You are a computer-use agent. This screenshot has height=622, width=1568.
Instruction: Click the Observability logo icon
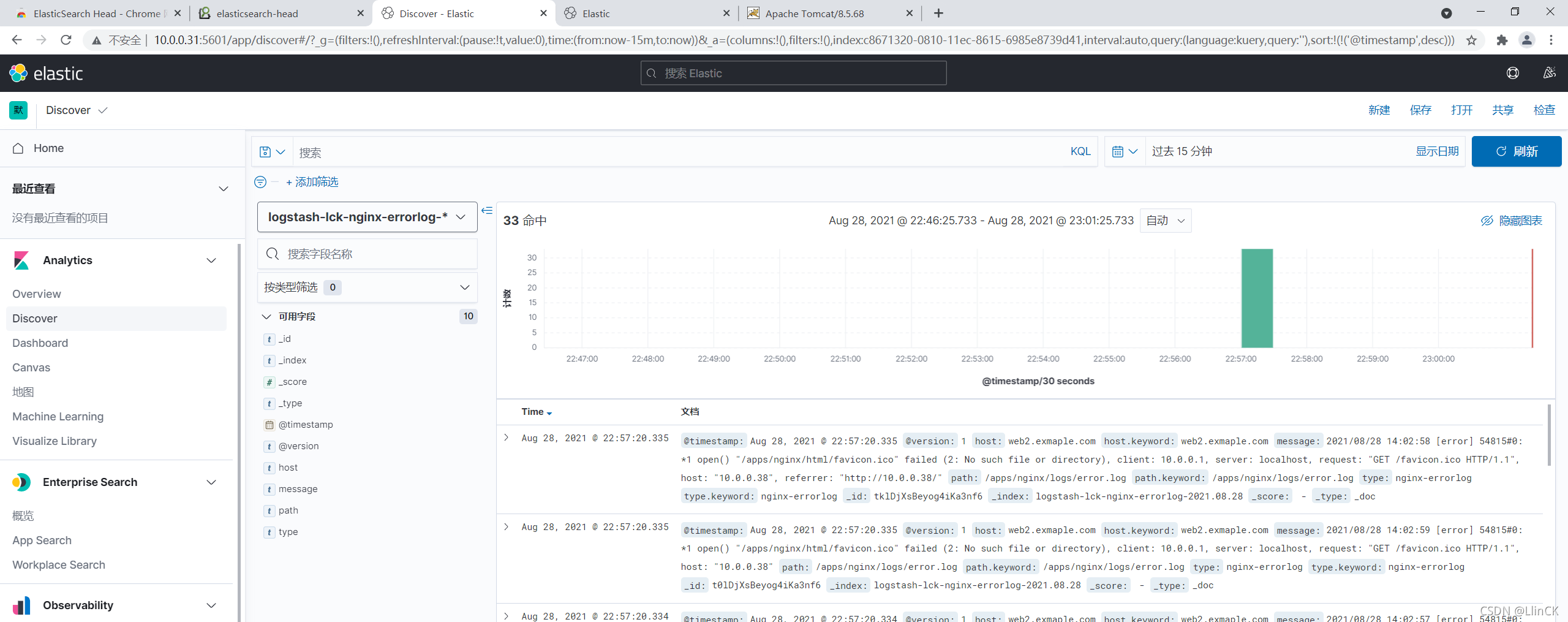pyautogui.click(x=21, y=605)
